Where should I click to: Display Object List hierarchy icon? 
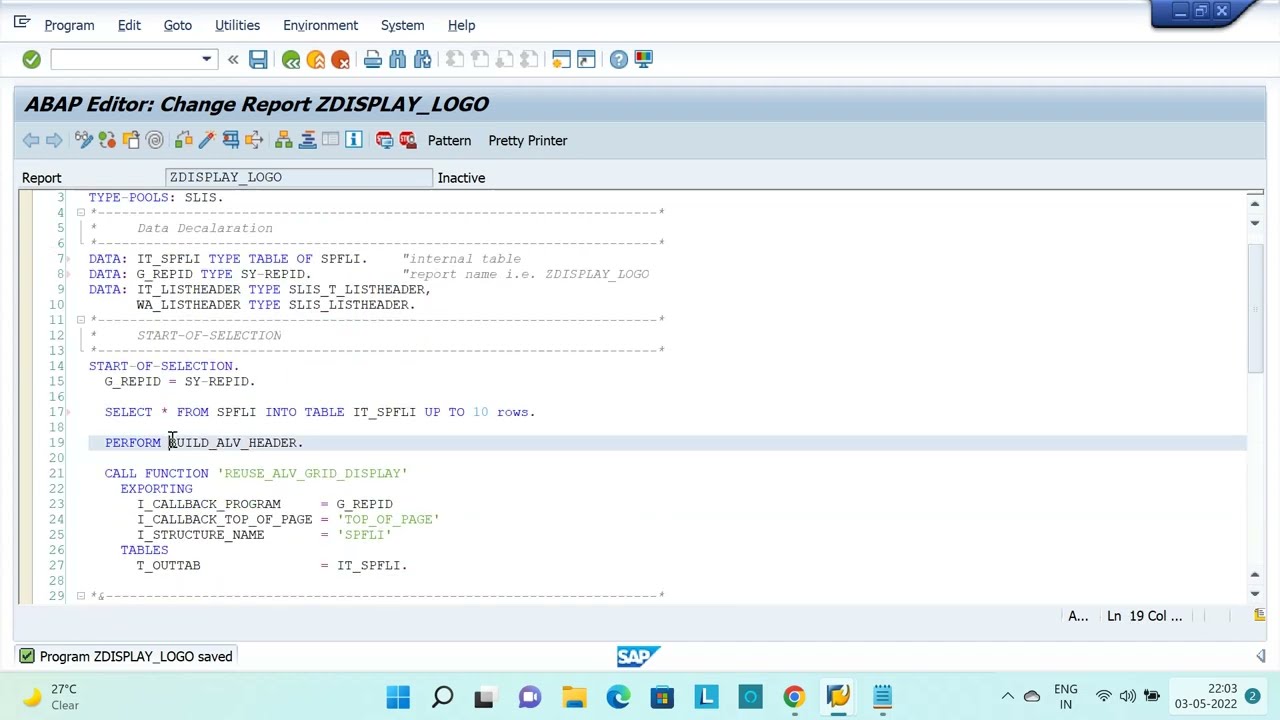[x=284, y=140]
